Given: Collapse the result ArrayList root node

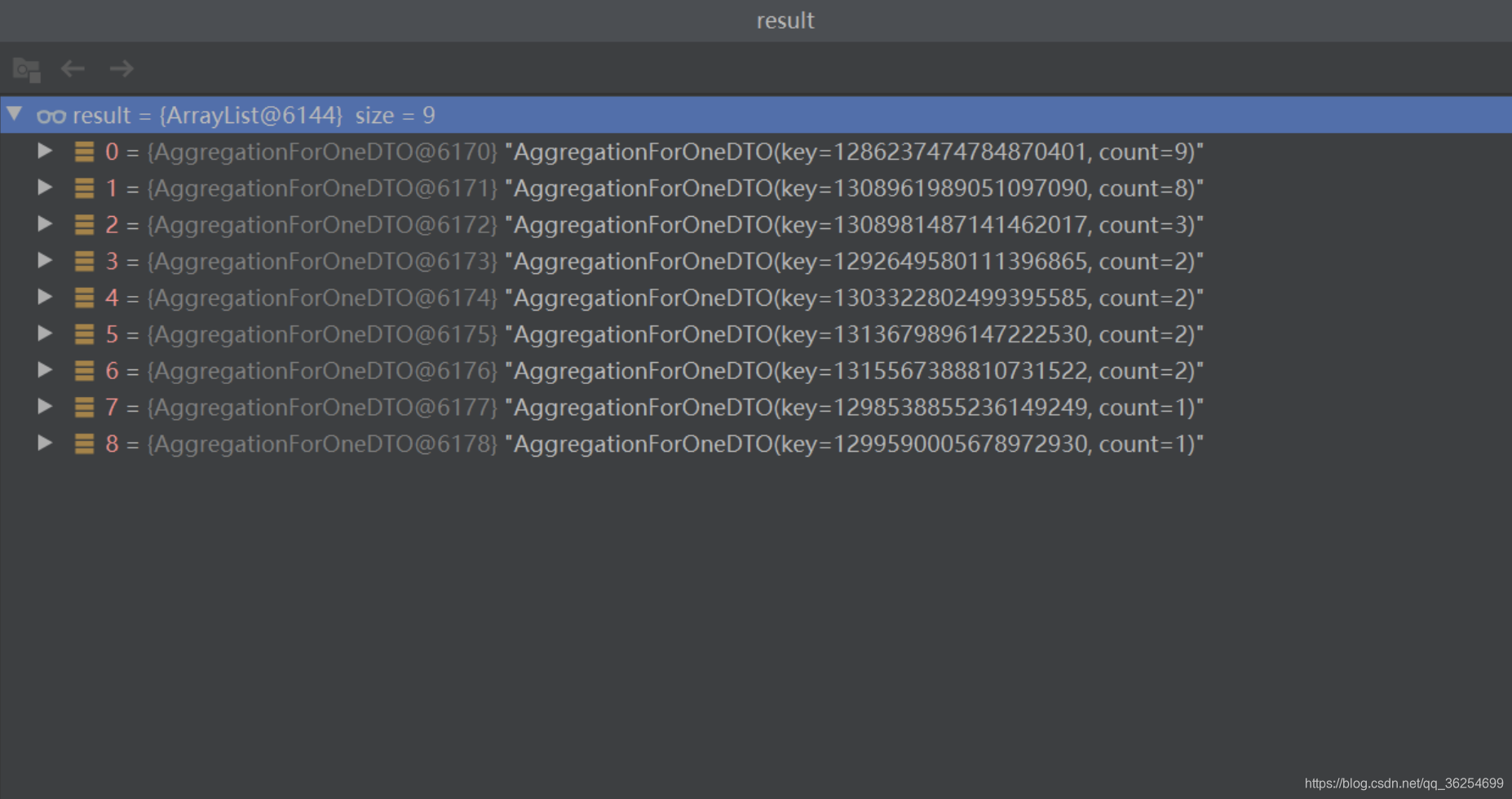Looking at the screenshot, I should 15,113.
